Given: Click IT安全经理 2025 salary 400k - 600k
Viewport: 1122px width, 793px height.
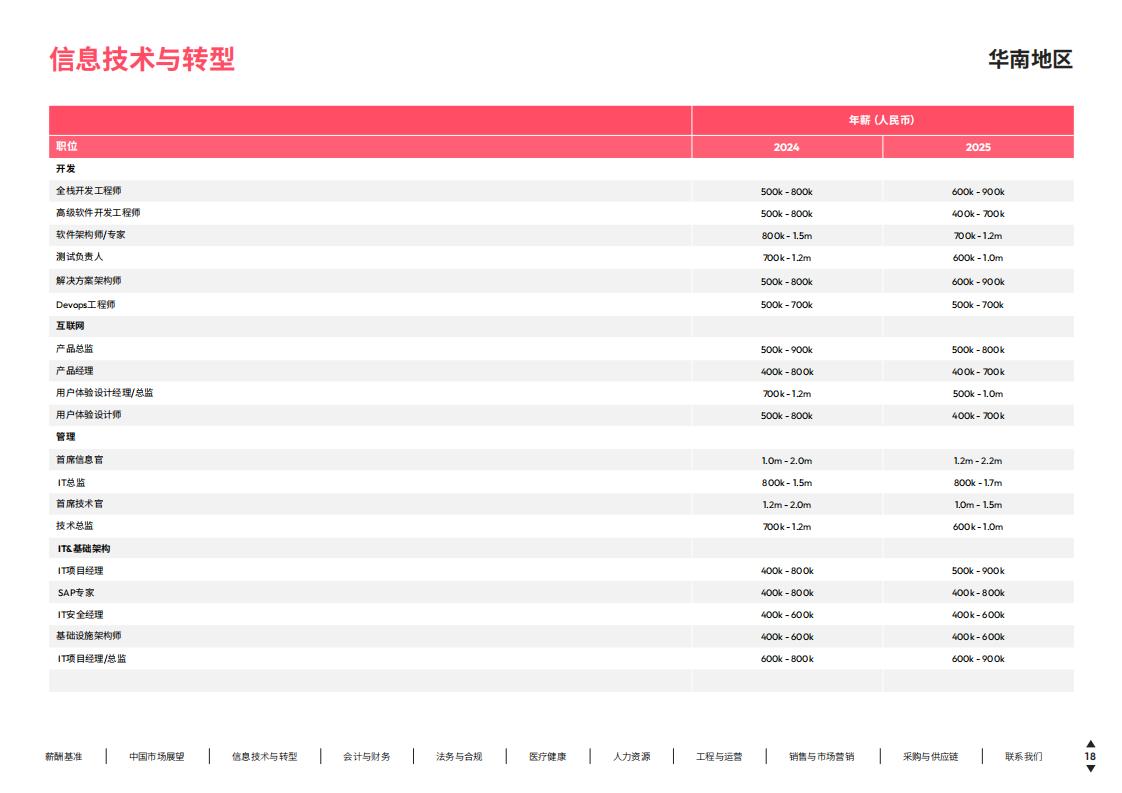Looking at the screenshot, I should click(978, 616).
